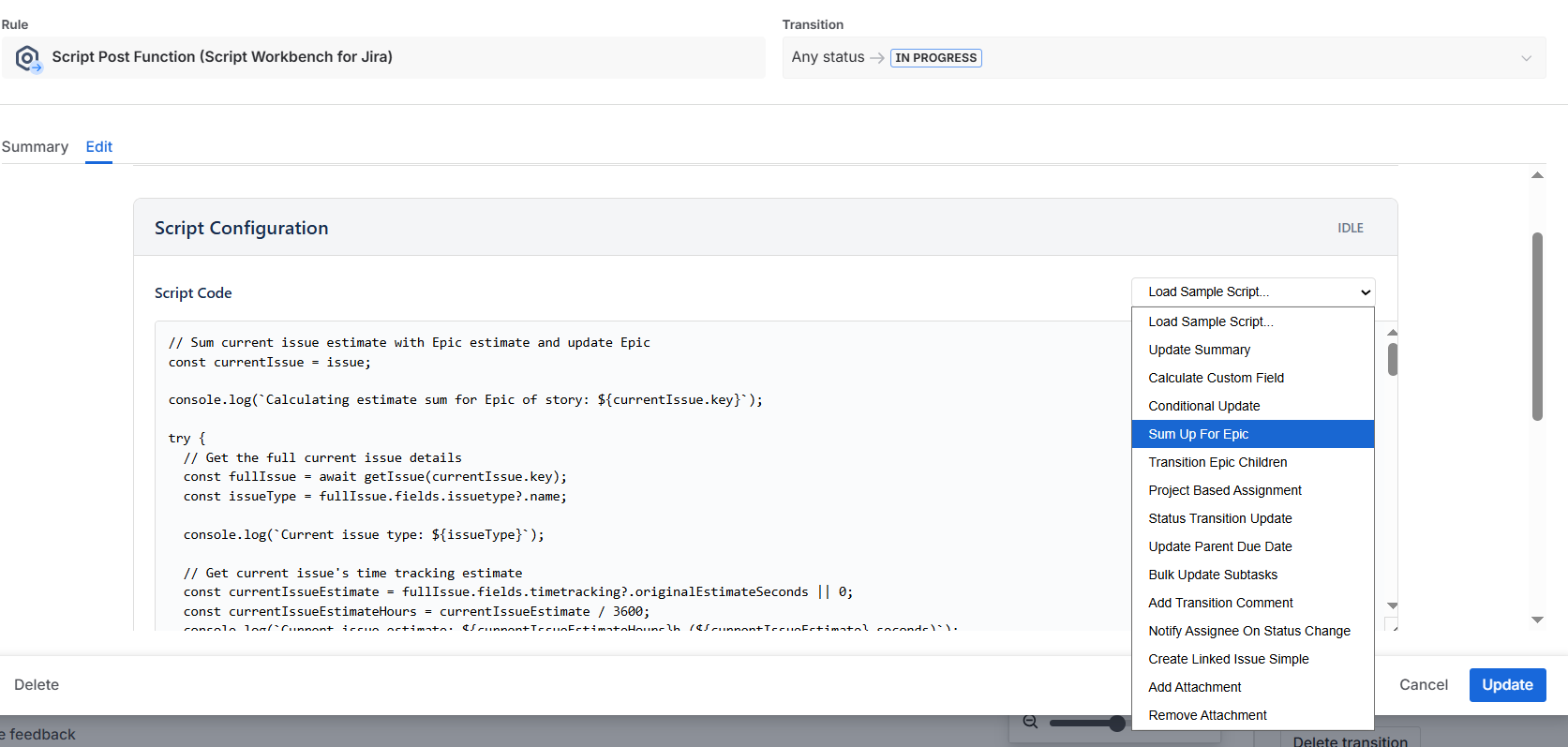This screenshot has width=1568, height=747.
Task: Click the Script Workbench rule icon
Action: pos(28,58)
